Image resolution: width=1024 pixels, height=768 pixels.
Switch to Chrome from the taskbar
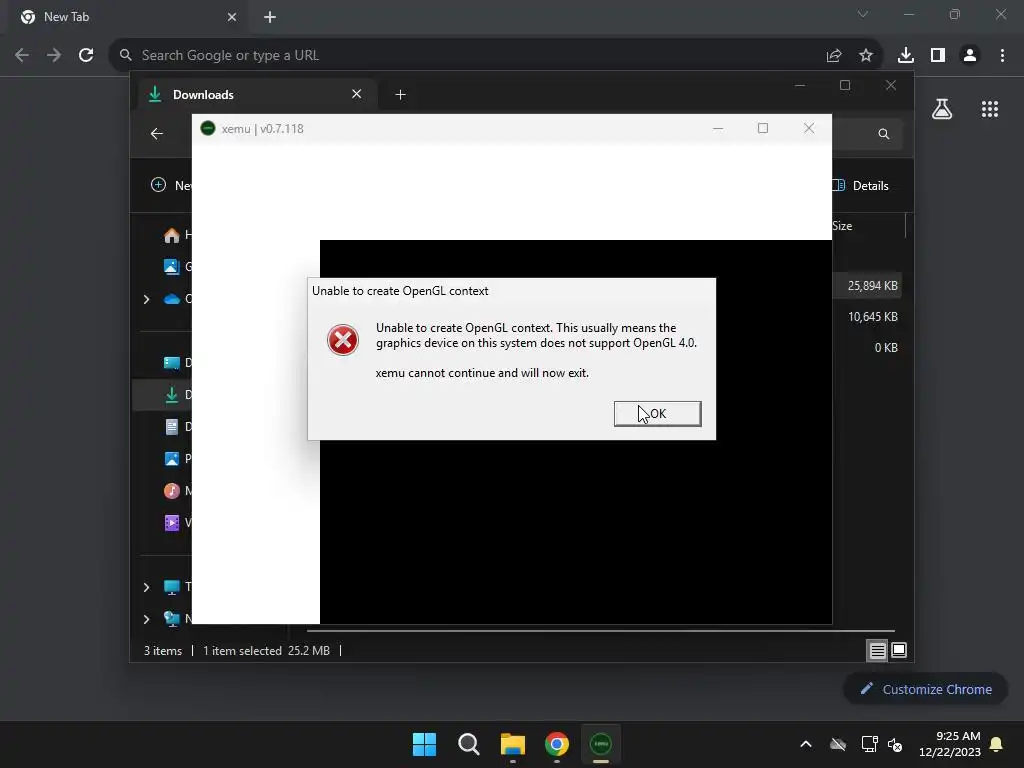point(557,744)
